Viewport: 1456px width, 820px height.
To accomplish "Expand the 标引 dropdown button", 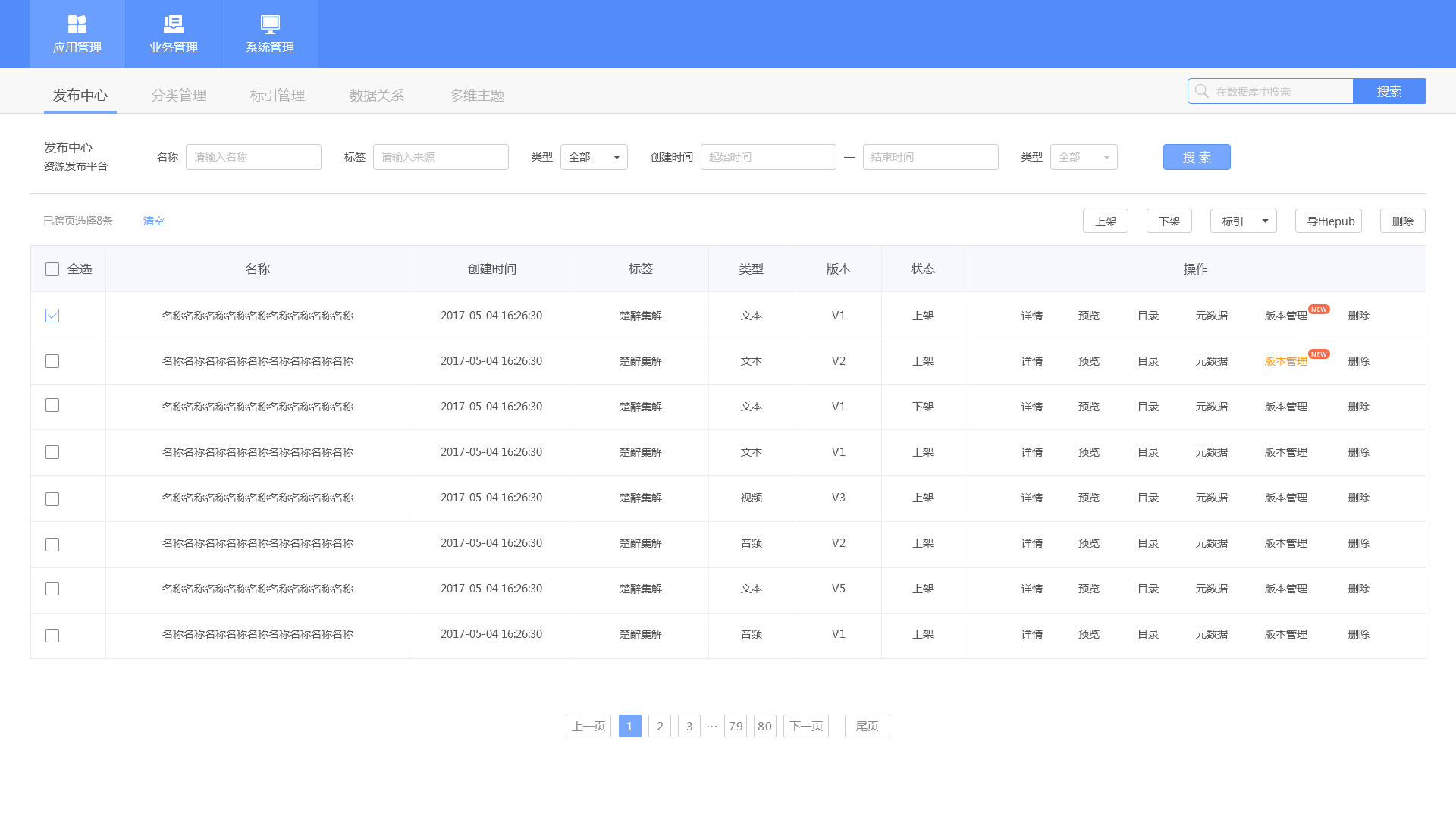I will pyautogui.click(x=1244, y=221).
